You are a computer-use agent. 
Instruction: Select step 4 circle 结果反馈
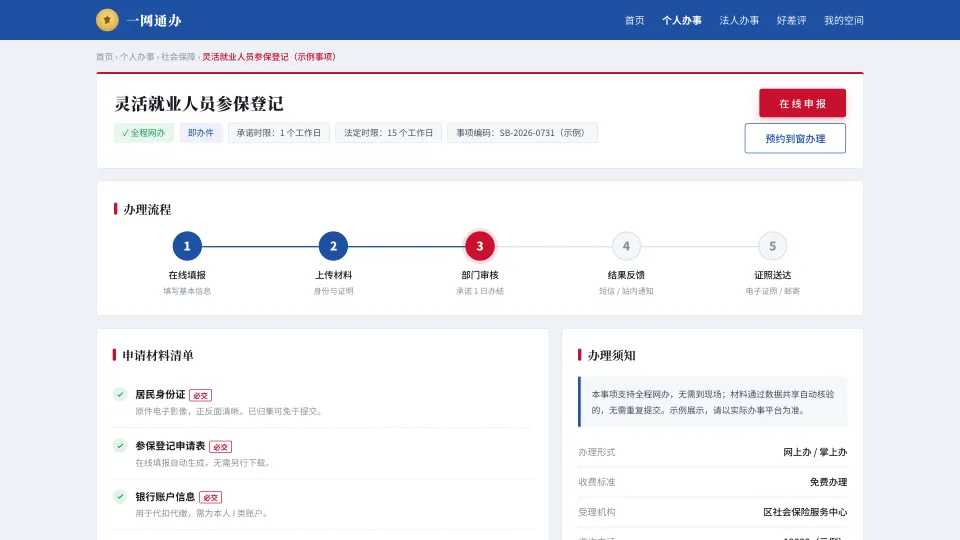626,246
